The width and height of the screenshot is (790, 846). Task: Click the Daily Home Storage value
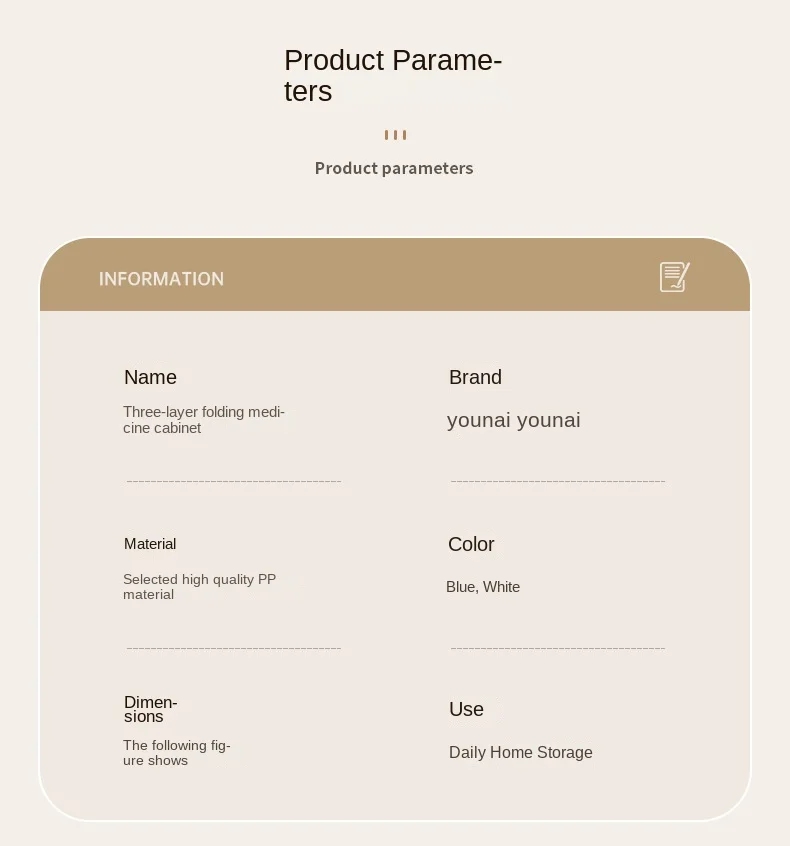coord(521,752)
